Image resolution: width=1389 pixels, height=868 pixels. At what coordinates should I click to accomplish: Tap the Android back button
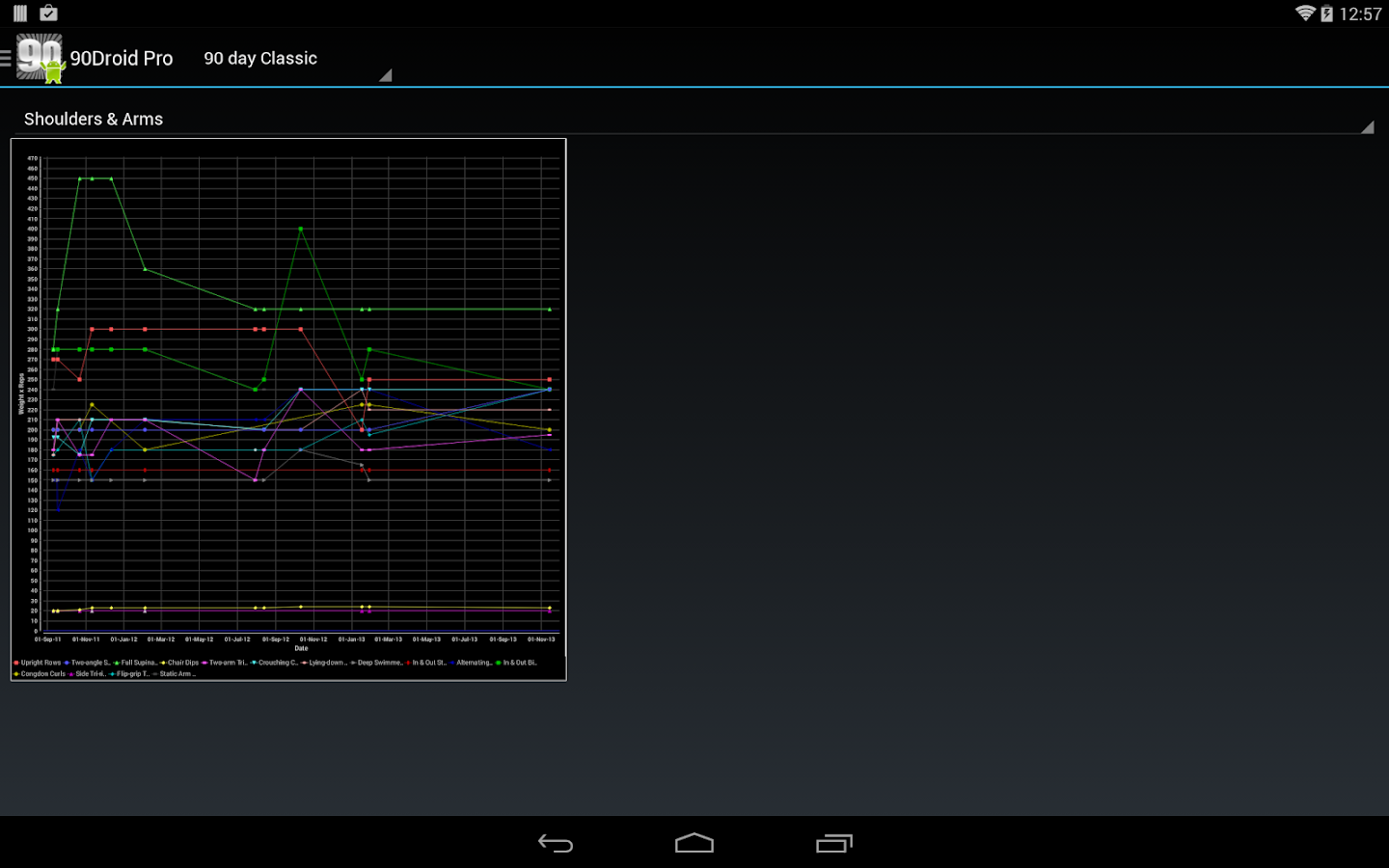point(555,843)
